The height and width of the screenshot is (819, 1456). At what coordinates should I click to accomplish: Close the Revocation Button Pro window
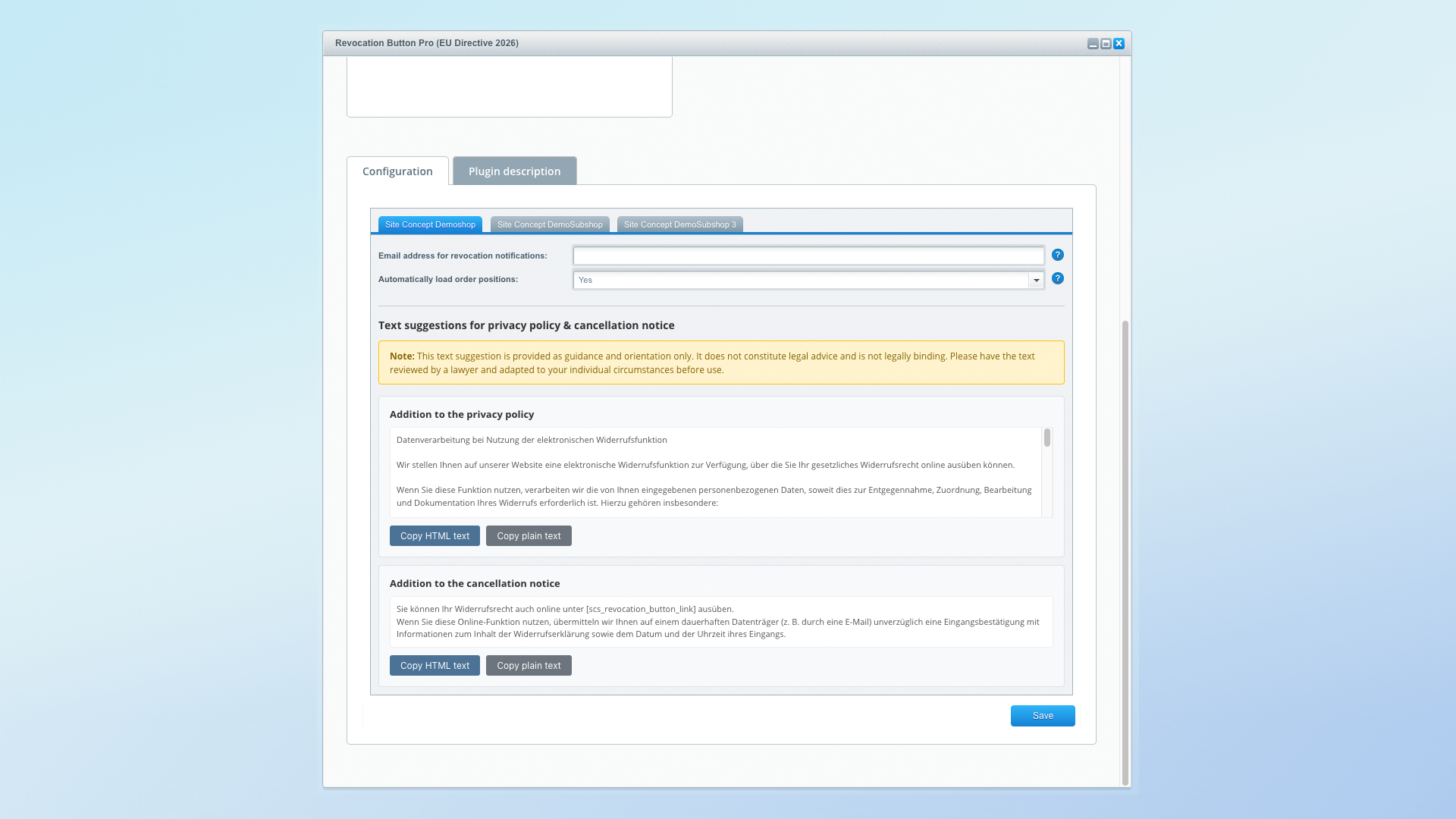(x=1119, y=44)
